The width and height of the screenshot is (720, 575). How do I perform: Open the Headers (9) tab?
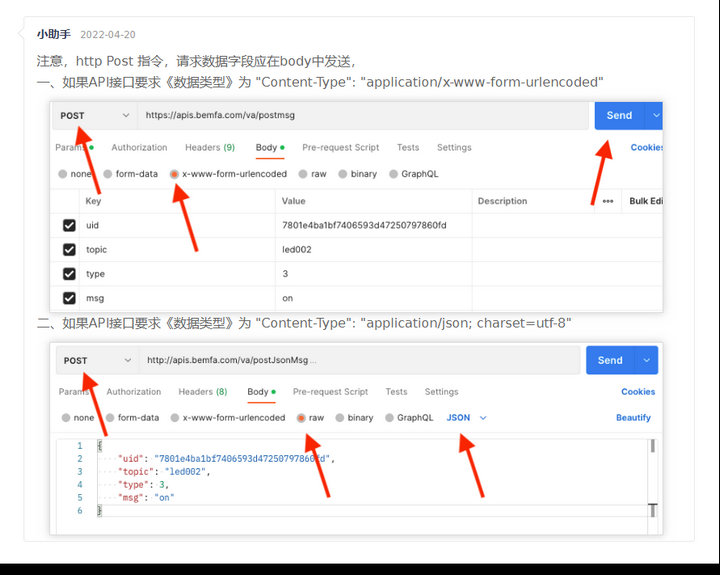click(209, 148)
